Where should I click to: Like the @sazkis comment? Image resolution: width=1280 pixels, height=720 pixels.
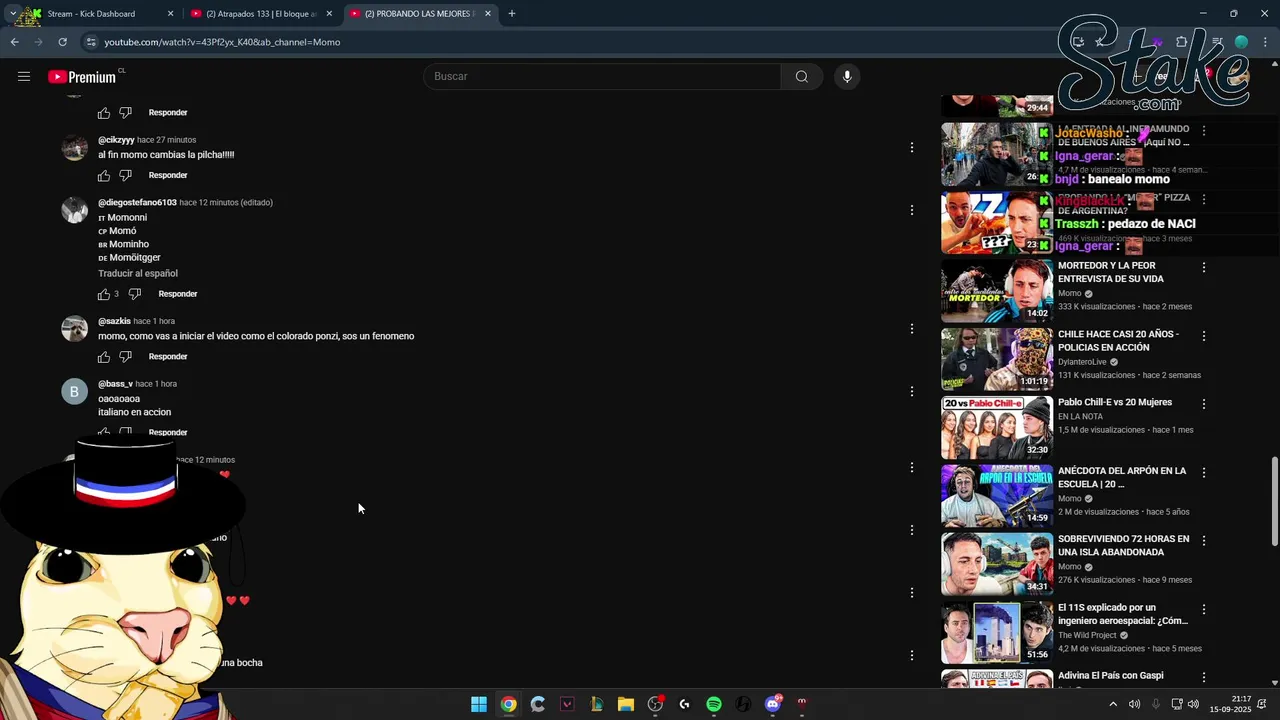(104, 357)
